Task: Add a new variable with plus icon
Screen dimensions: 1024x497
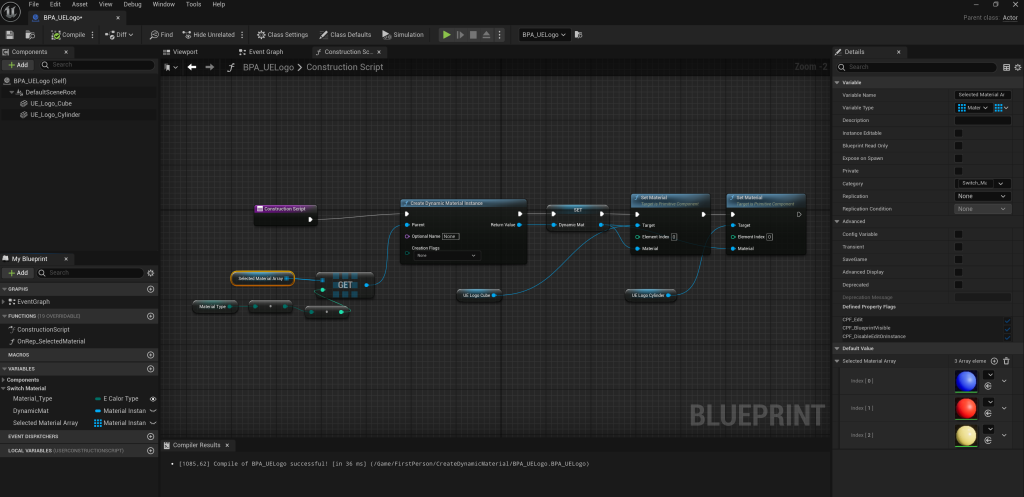Action: pyautogui.click(x=150, y=368)
